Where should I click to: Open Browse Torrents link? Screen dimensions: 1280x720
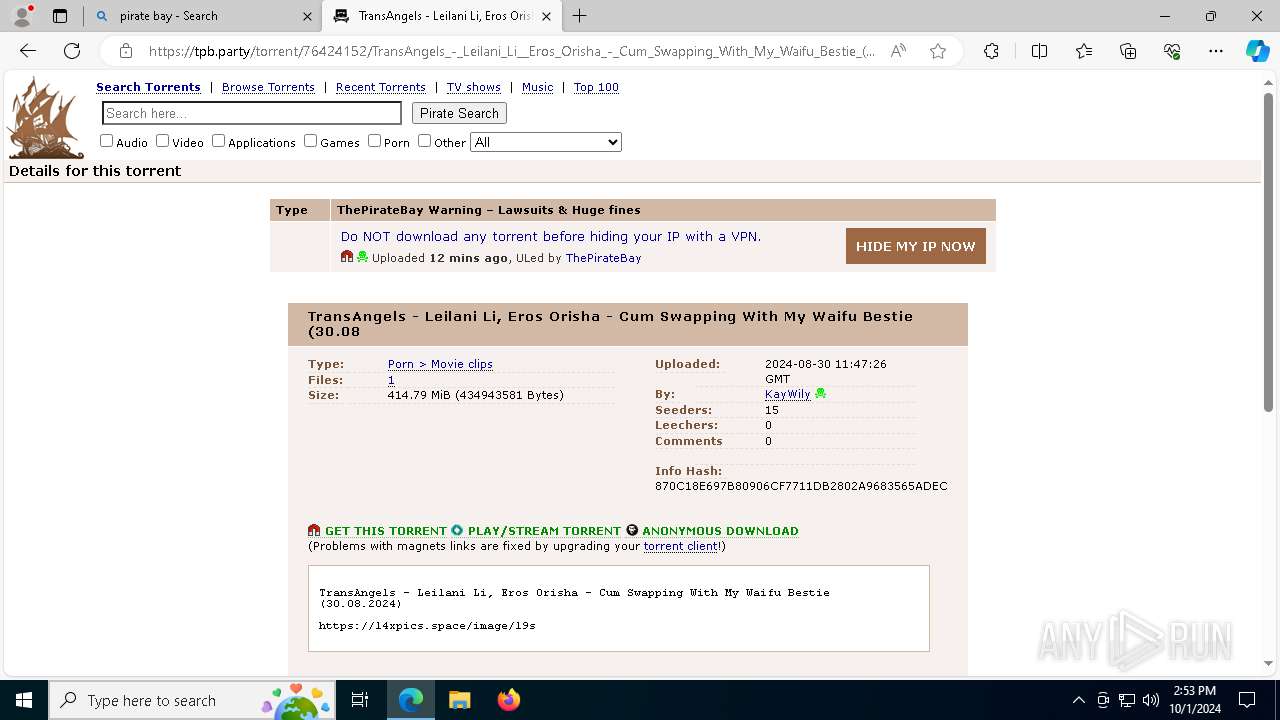pyautogui.click(x=268, y=87)
